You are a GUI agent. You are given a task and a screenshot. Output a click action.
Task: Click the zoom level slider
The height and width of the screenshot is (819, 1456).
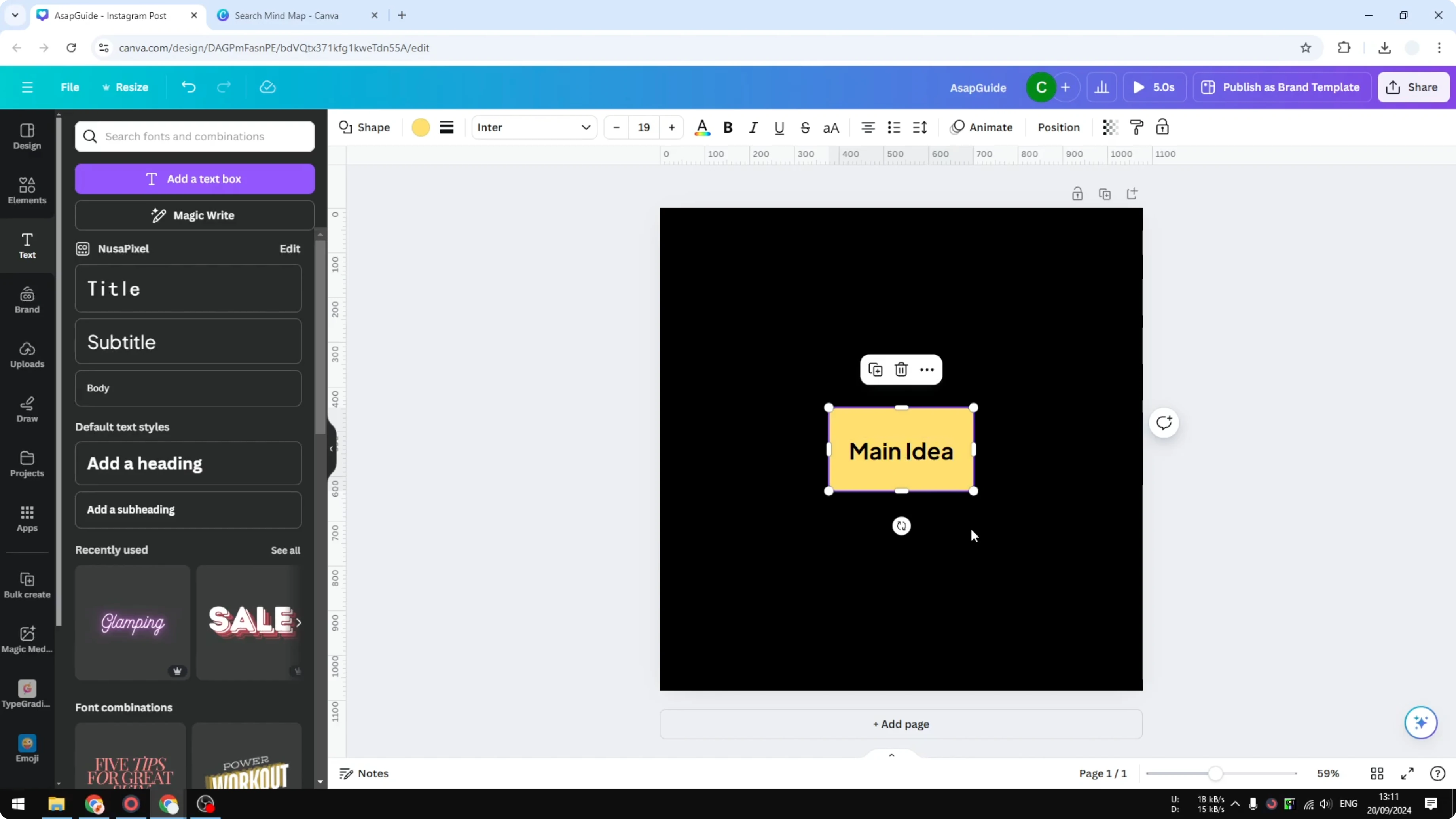1221,773
